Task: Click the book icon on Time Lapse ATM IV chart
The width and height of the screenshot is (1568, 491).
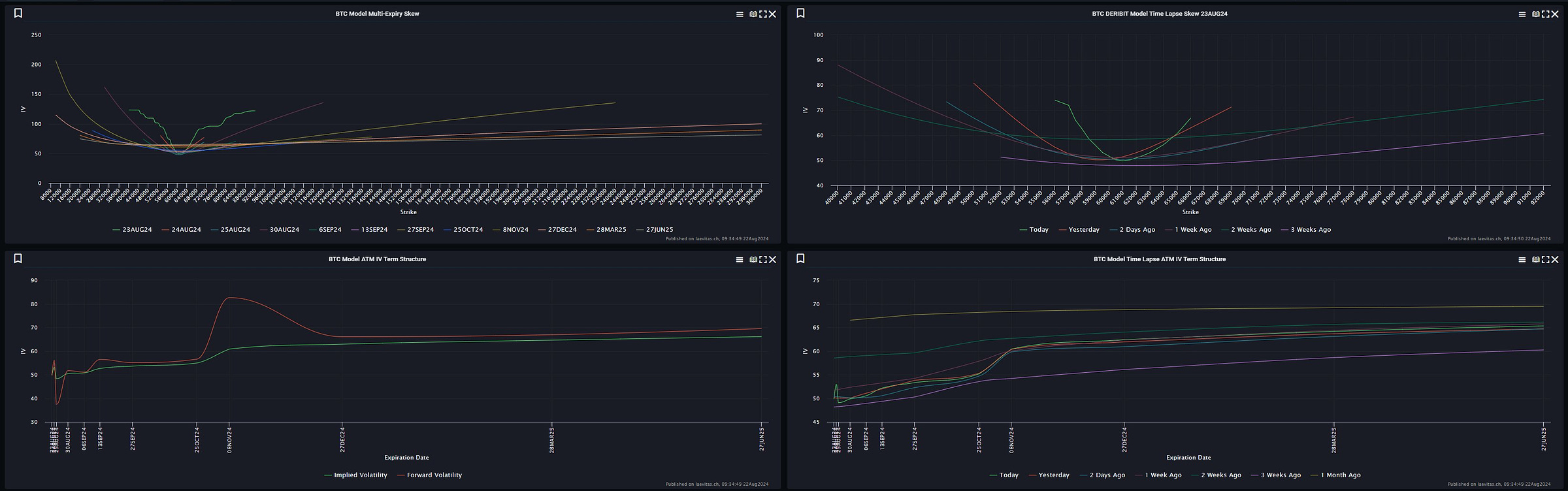Action: [1535, 260]
